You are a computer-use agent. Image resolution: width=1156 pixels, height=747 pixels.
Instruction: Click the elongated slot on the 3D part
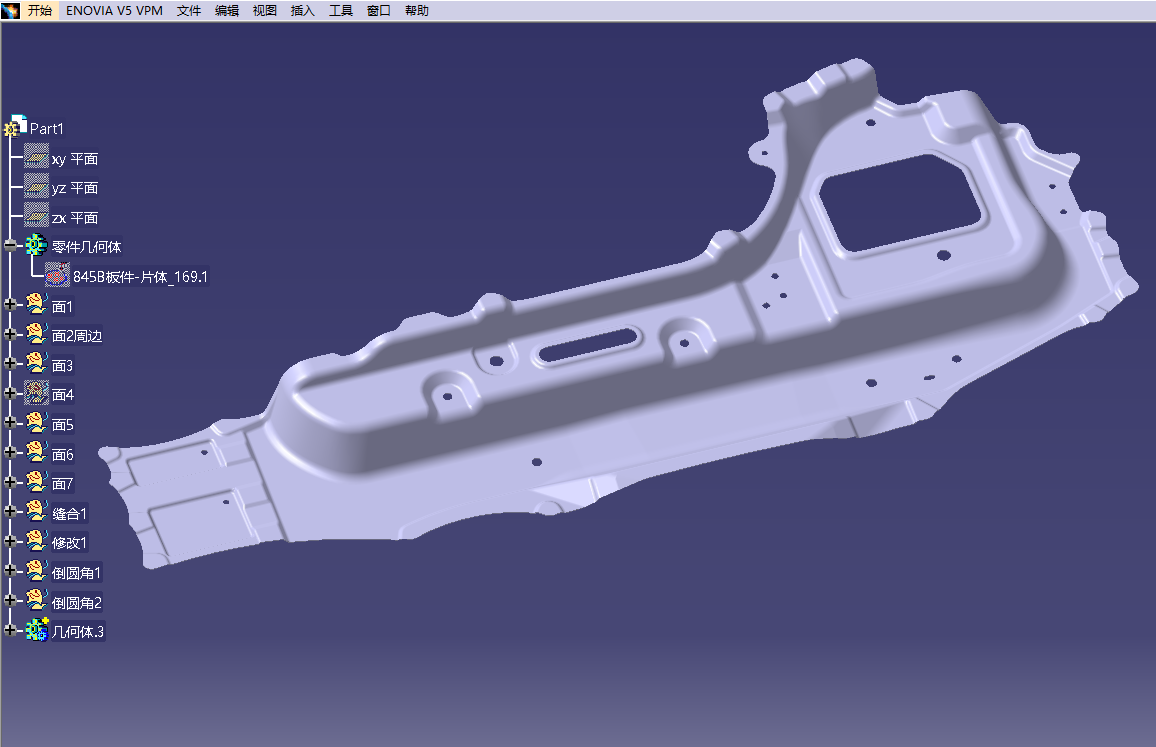pos(590,346)
